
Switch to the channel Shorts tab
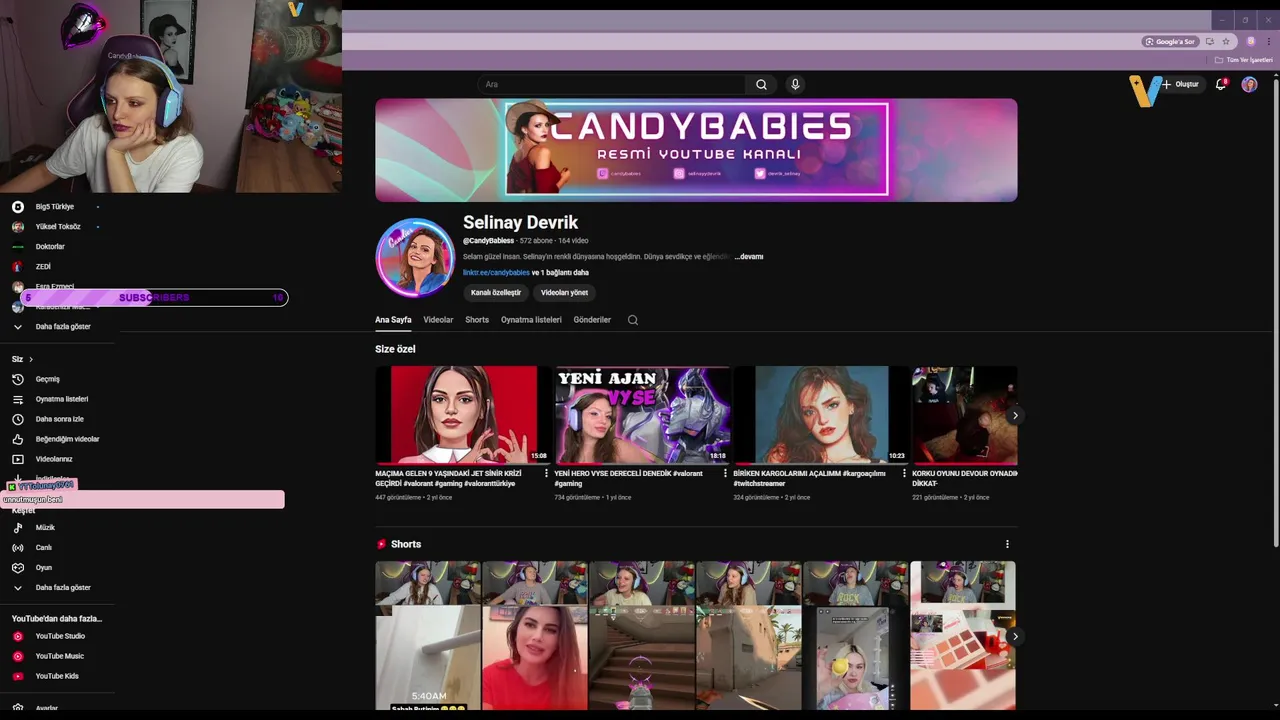click(477, 320)
